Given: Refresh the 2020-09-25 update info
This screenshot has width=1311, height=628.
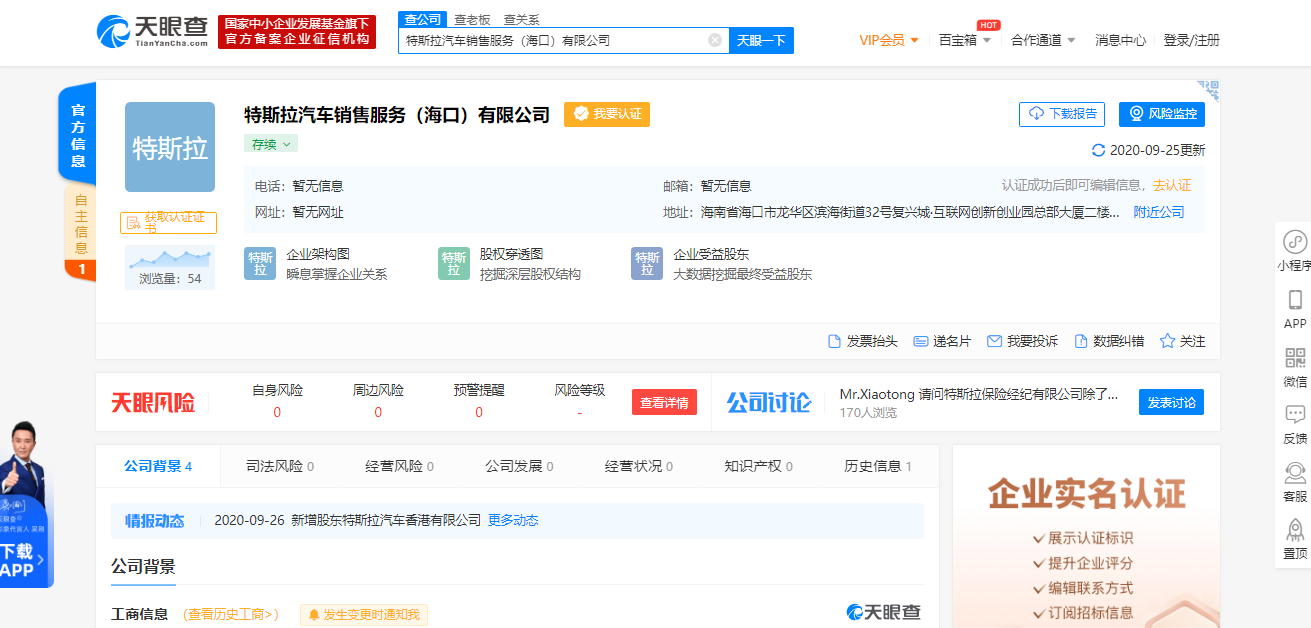Looking at the screenshot, I should click(1099, 151).
